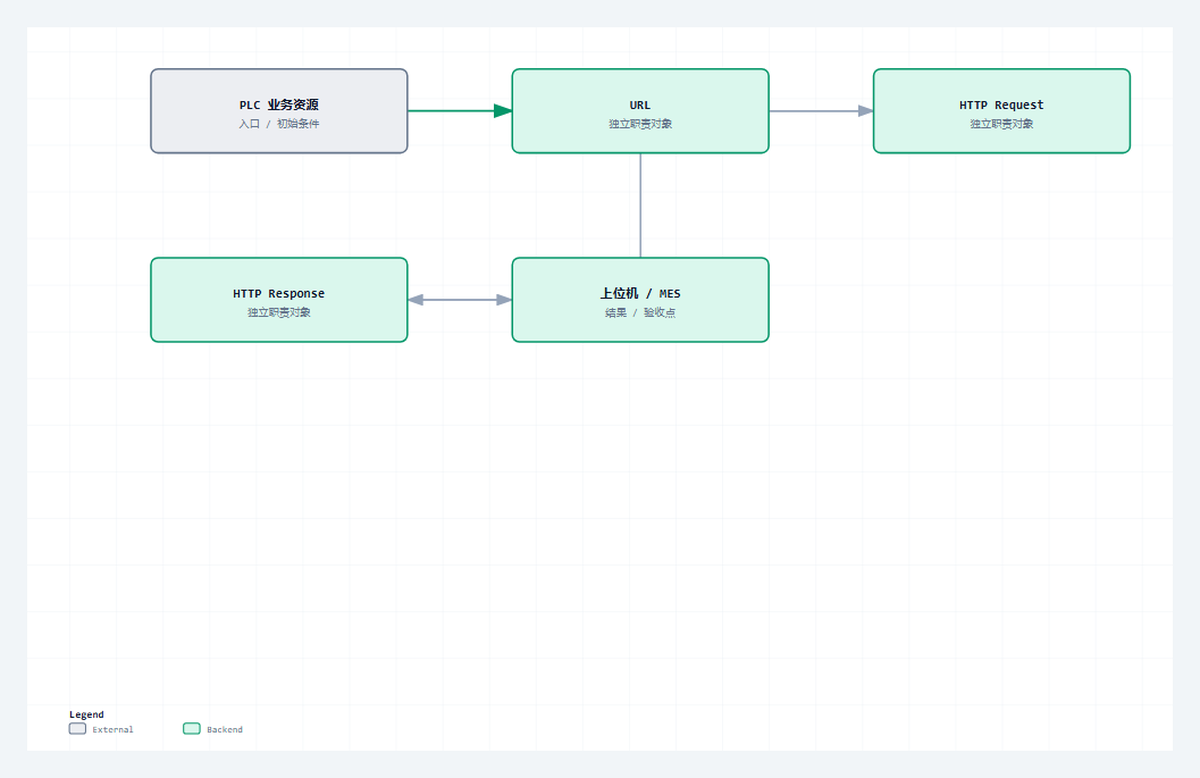The image size is (1200, 778).
Task: Select the green arrow from PLC to URL
Action: pyautogui.click(x=460, y=111)
